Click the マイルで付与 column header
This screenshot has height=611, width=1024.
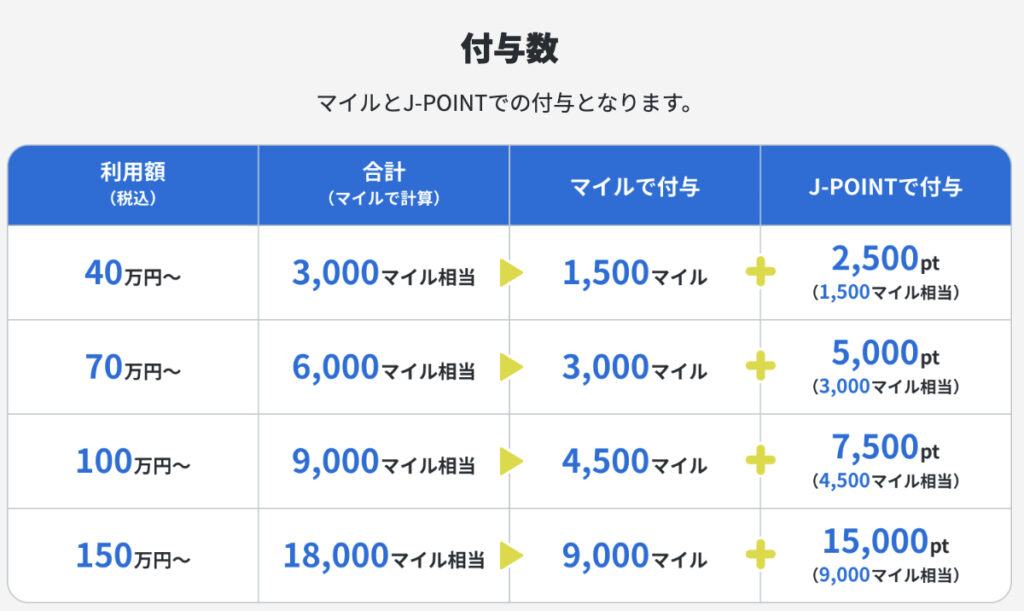click(x=634, y=186)
